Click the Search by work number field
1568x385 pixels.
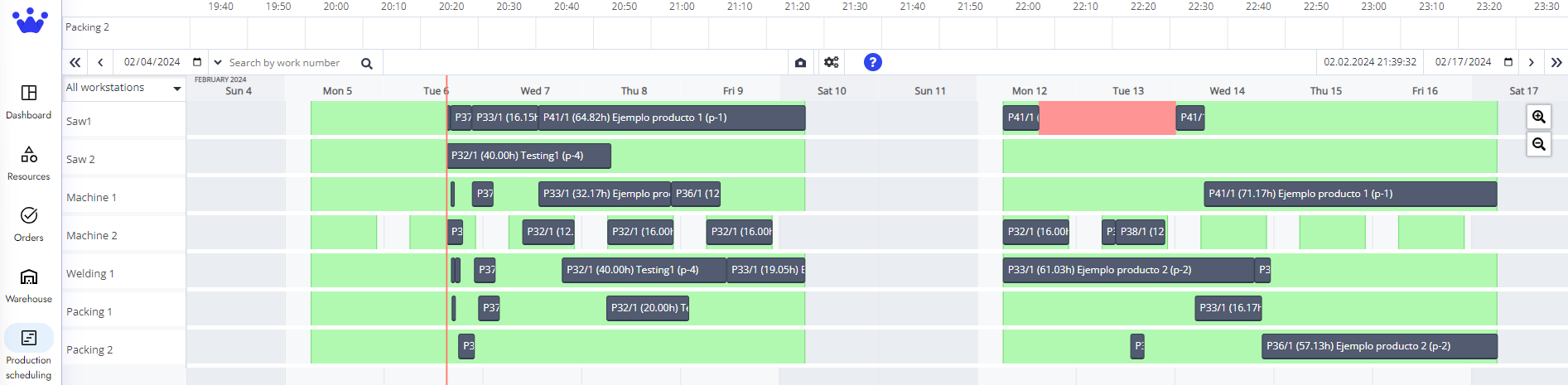click(x=290, y=63)
